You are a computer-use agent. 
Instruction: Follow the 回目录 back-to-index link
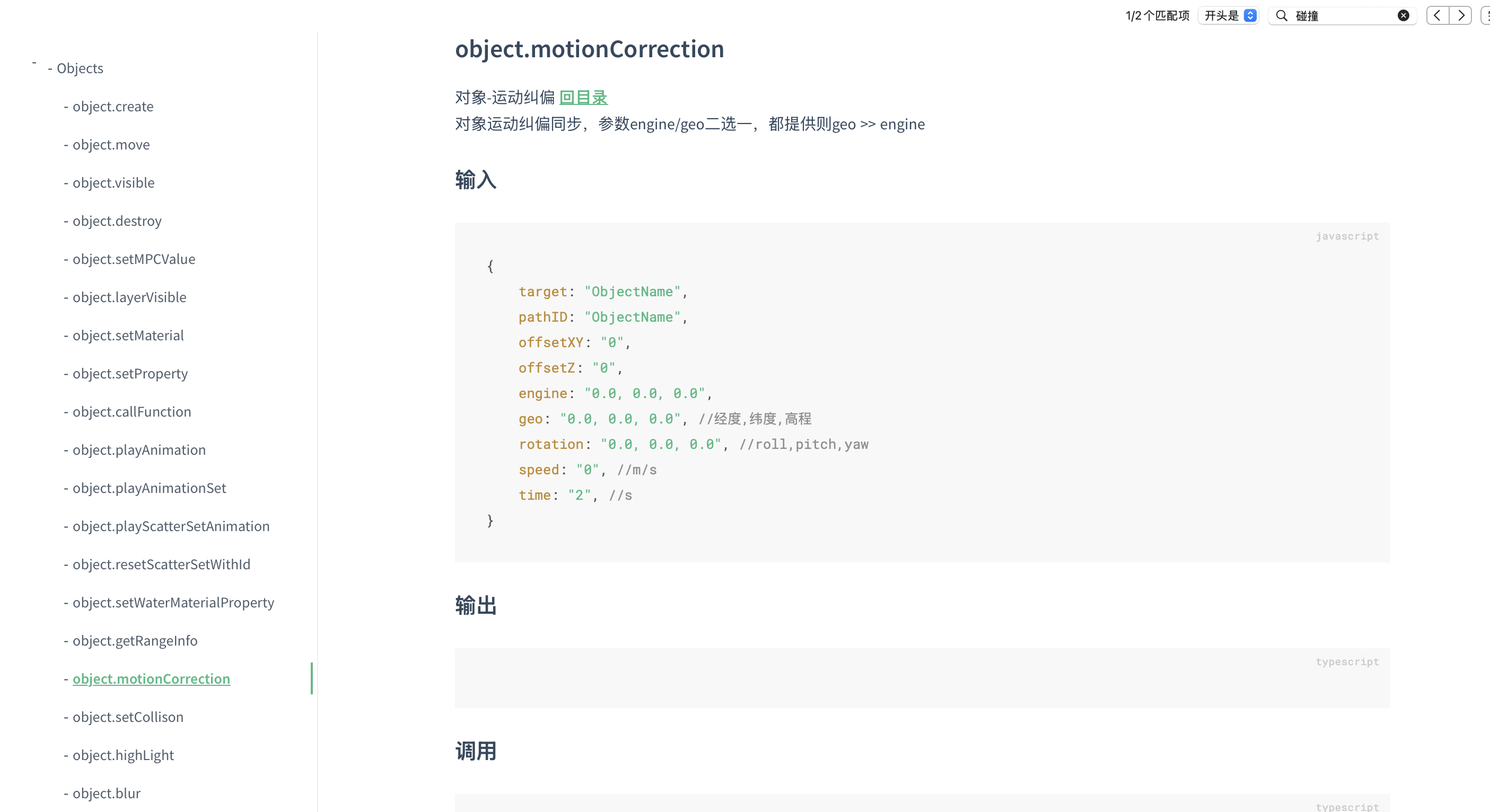click(x=583, y=97)
